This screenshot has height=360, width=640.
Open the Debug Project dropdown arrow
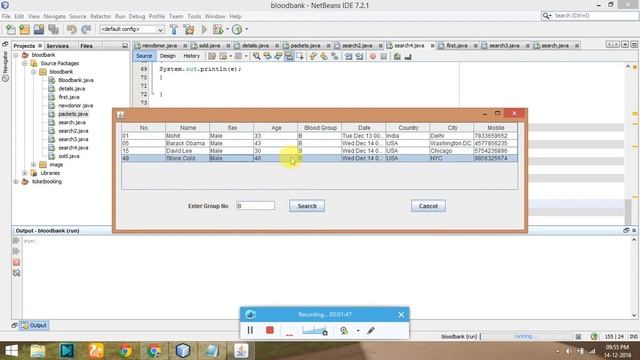(x=227, y=29)
